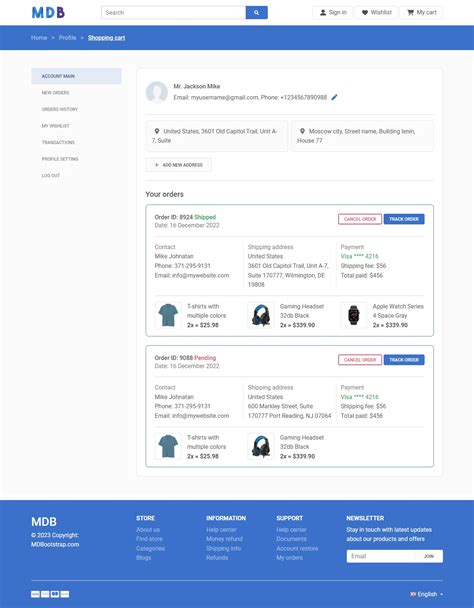
Task: Click Add New Address button
Action: coord(178,165)
